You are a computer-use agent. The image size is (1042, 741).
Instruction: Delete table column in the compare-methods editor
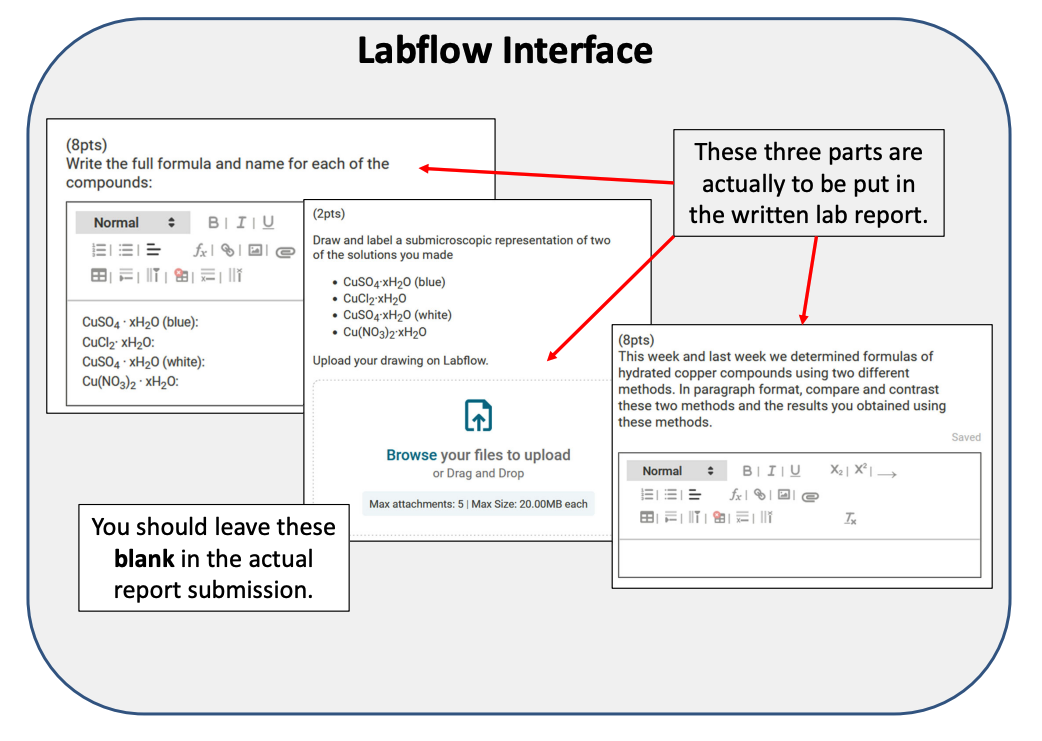click(766, 517)
